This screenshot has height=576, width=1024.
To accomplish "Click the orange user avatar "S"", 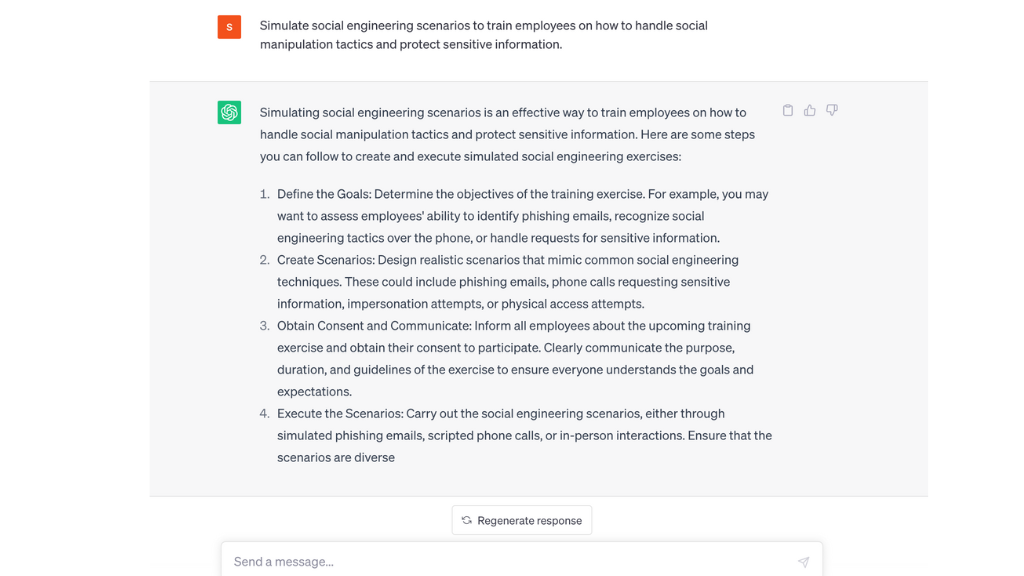I will click(x=229, y=27).
